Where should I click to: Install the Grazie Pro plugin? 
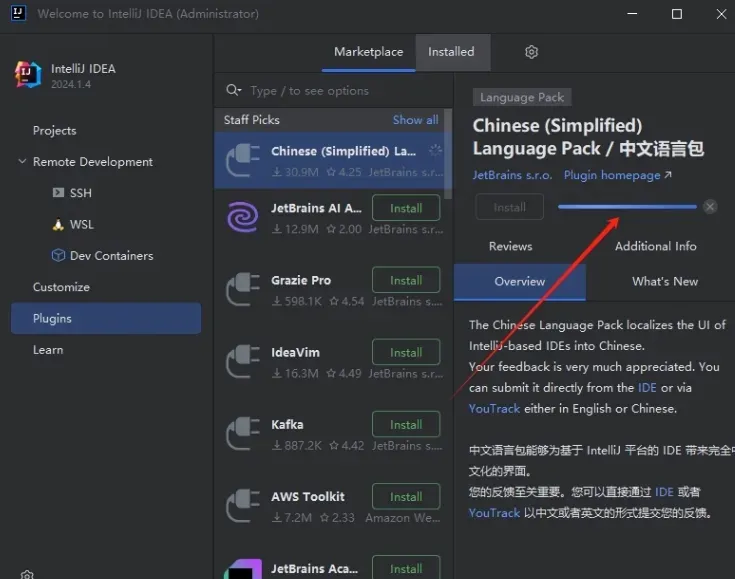click(406, 280)
